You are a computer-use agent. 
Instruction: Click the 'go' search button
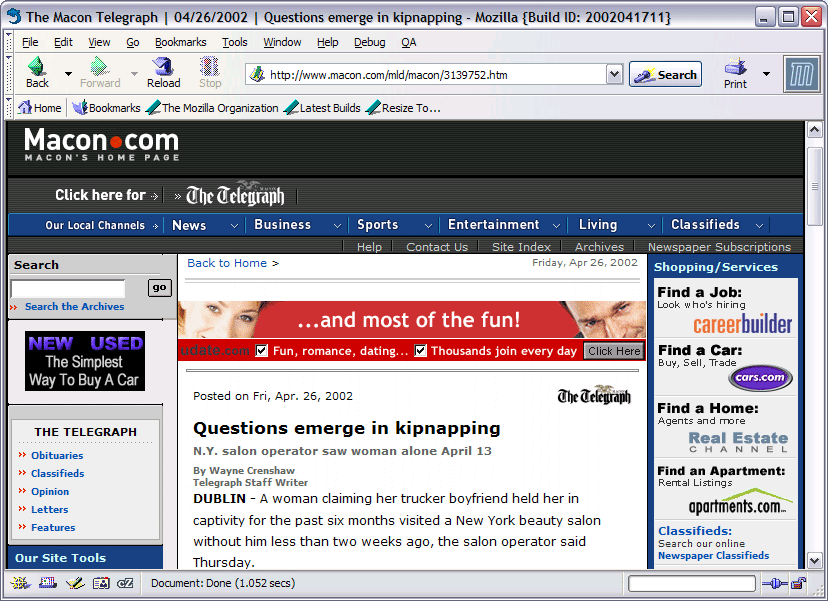(159, 288)
